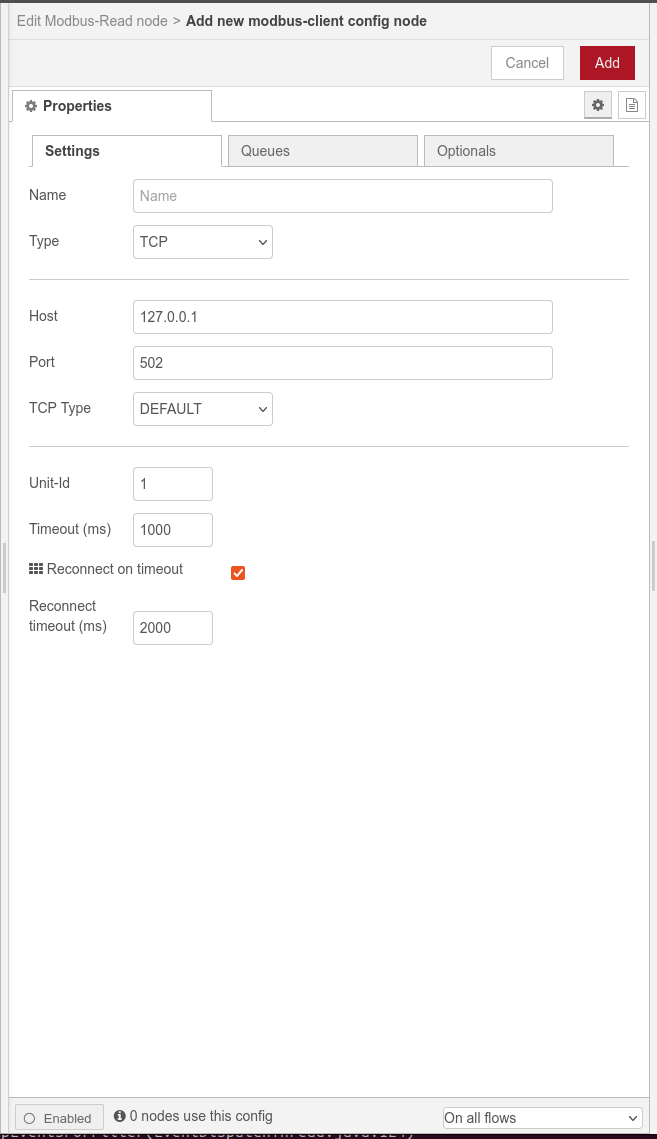This screenshot has height=1139, width=657.
Task: Click into the Name text field
Action: (x=342, y=196)
